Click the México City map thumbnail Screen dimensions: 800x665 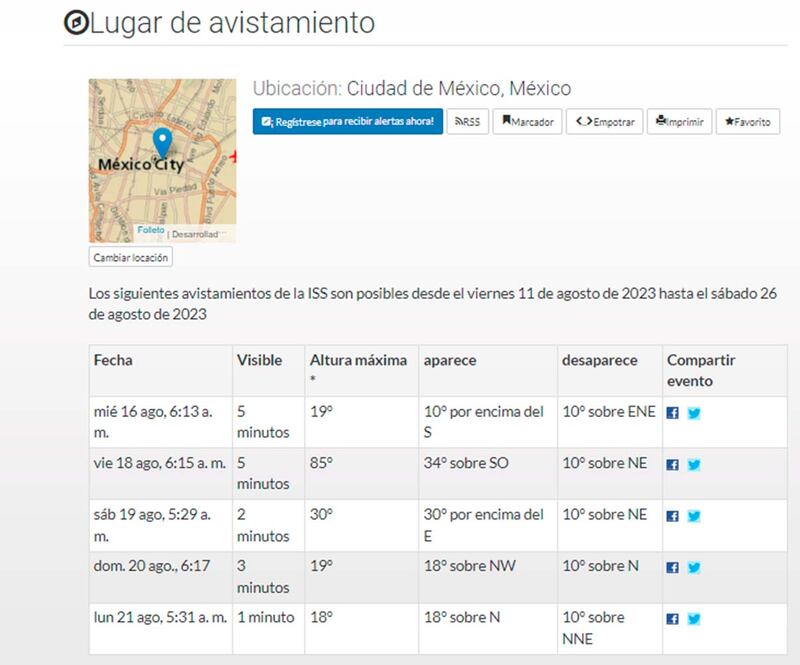click(x=162, y=160)
